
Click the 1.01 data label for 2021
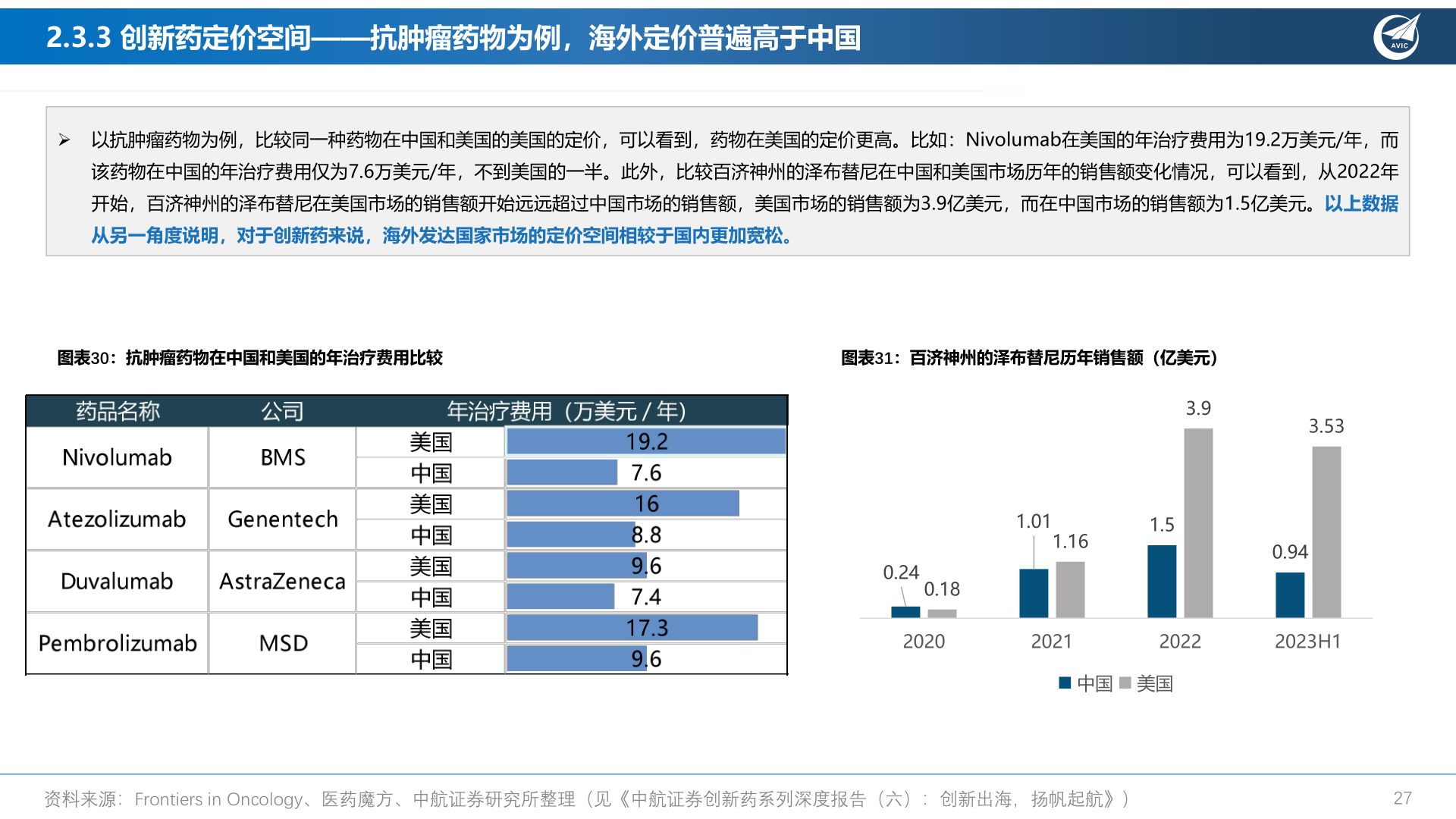click(1034, 522)
